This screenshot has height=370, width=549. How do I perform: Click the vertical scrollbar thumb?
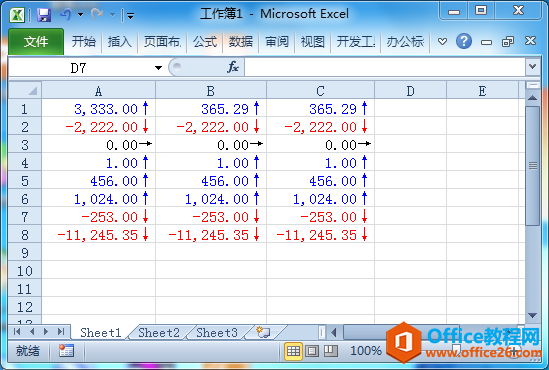[x=533, y=166]
